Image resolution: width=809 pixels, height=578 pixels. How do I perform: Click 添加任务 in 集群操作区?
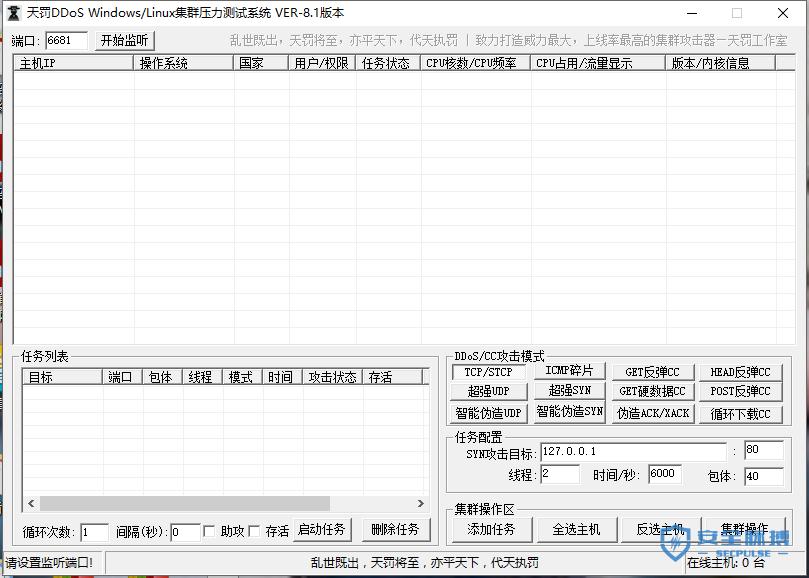coord(494,528)
